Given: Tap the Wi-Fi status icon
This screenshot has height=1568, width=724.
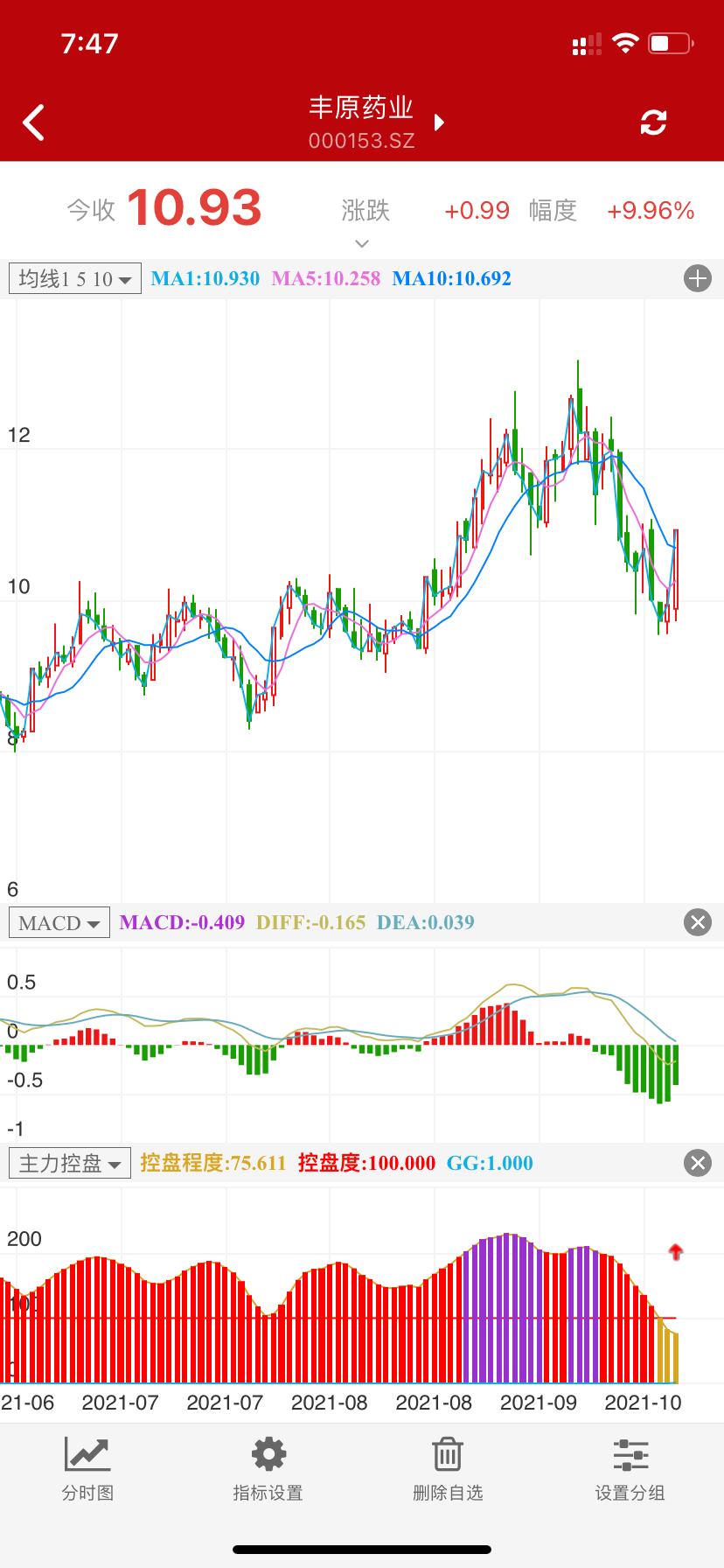Looking at the screenshot, I should coord(625,43).
